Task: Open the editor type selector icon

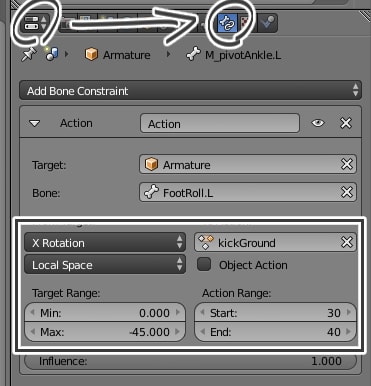Action: point(35,23)
